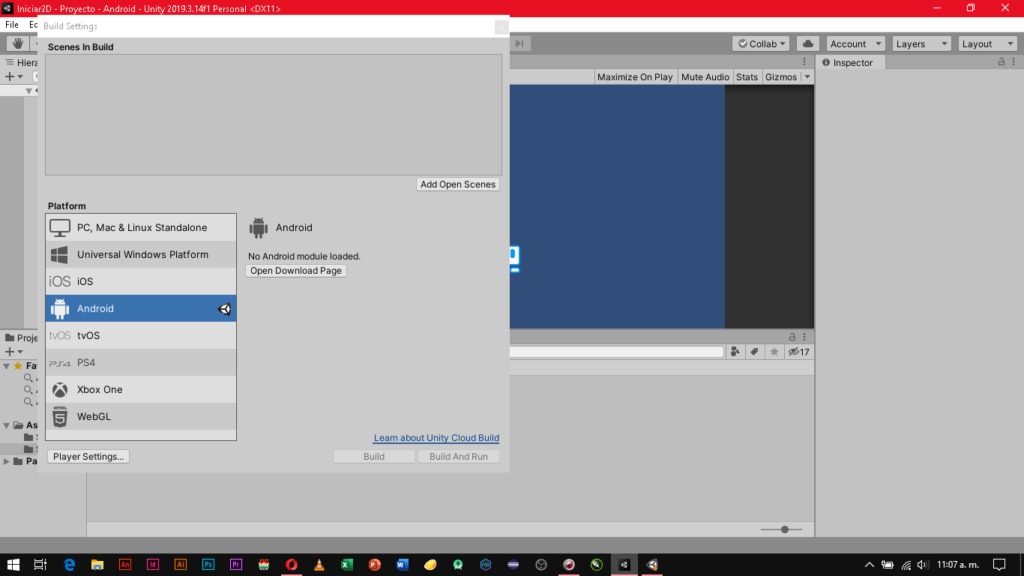Lock the Inspector panel

pyautogui.click(x=1001, y=62)
